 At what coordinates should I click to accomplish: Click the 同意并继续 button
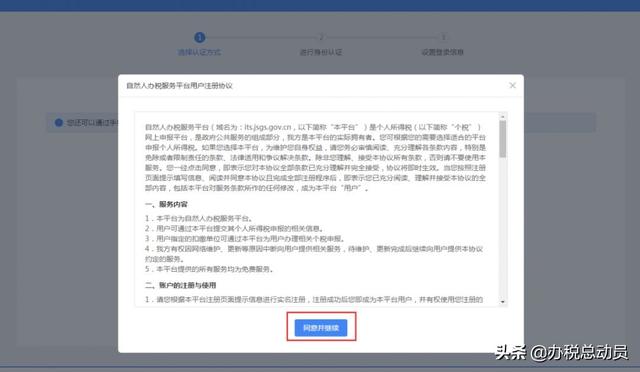pos(321,327)
